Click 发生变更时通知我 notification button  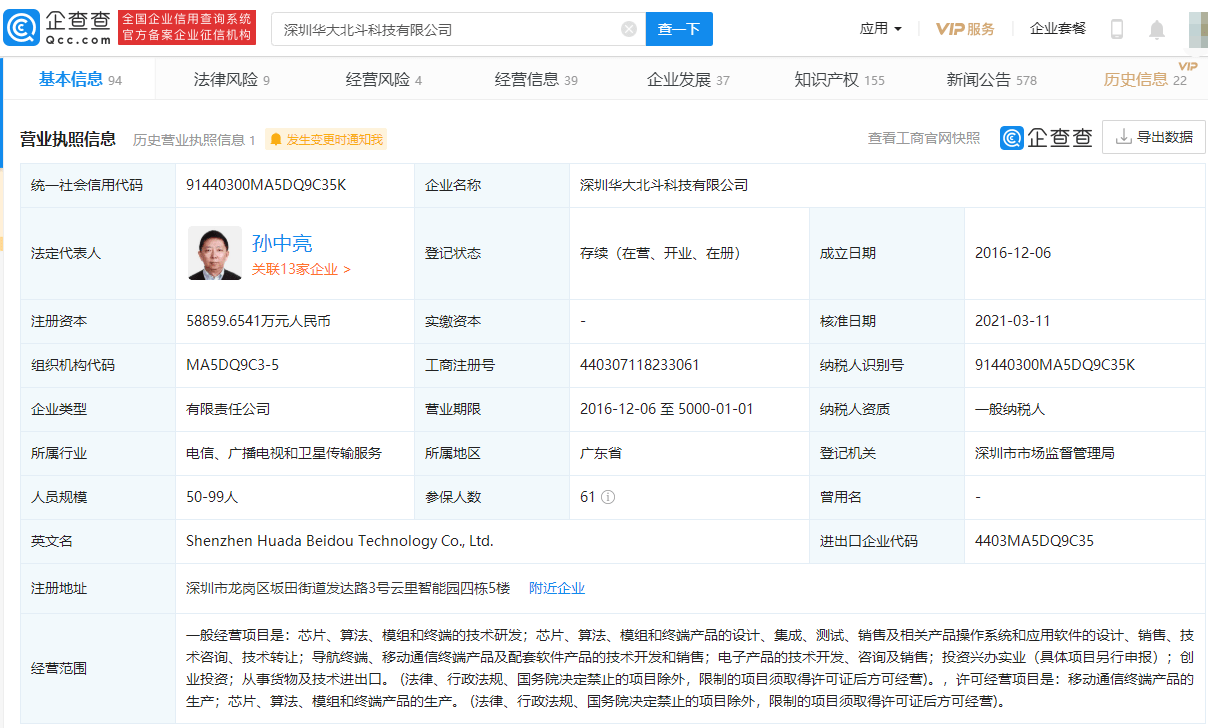326,139
